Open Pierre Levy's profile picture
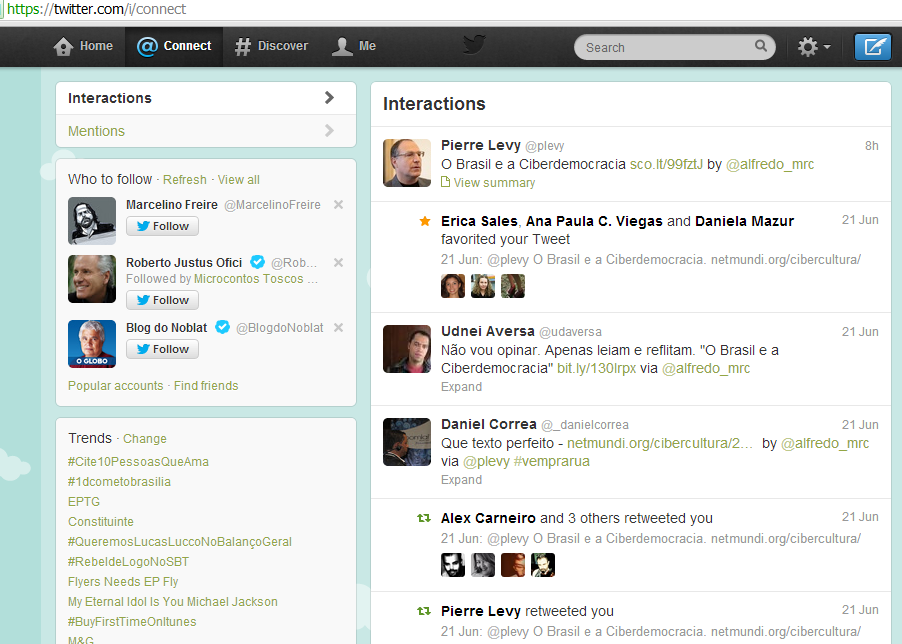Viewport: 902px width, 644px height. click(x=407, y=162)
